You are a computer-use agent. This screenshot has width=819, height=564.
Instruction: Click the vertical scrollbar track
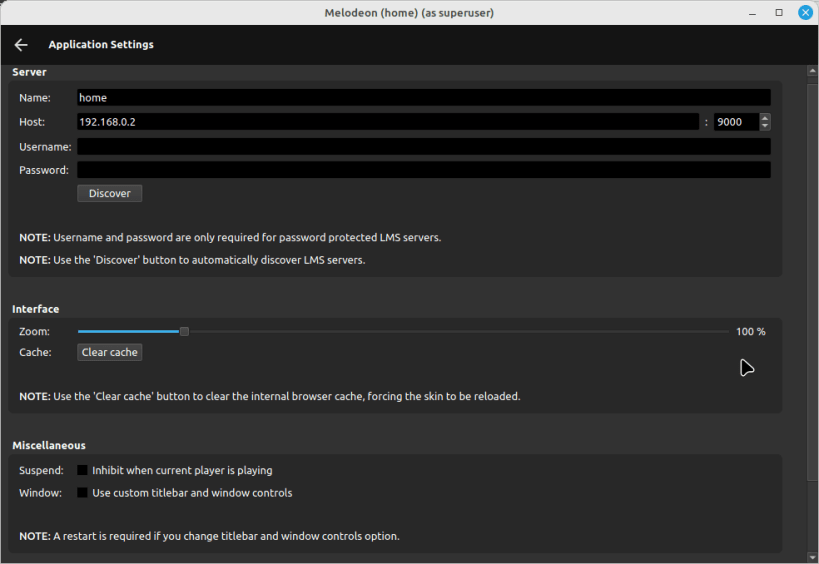[812, 313]
